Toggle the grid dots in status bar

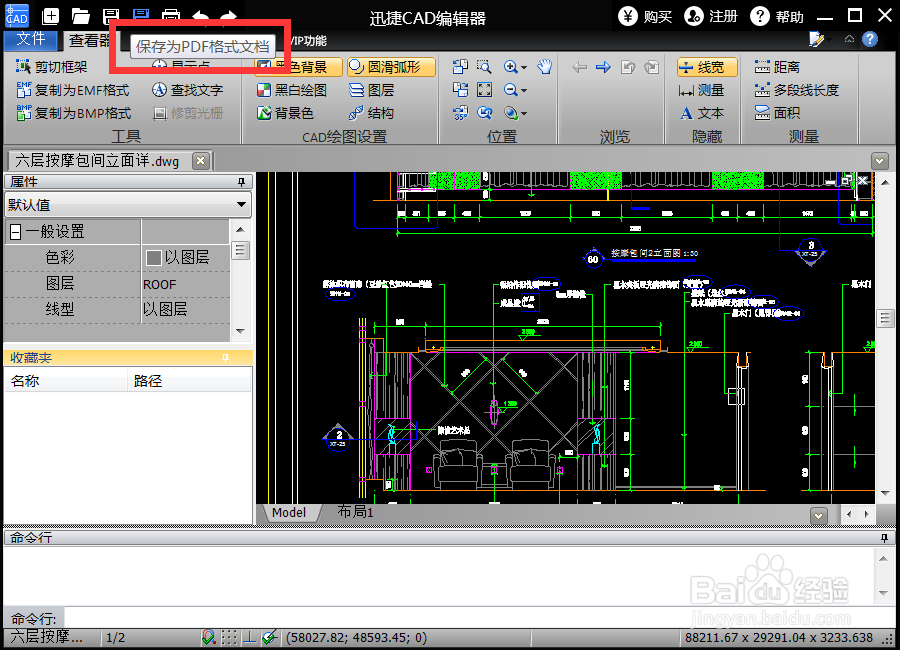(229, 637)
